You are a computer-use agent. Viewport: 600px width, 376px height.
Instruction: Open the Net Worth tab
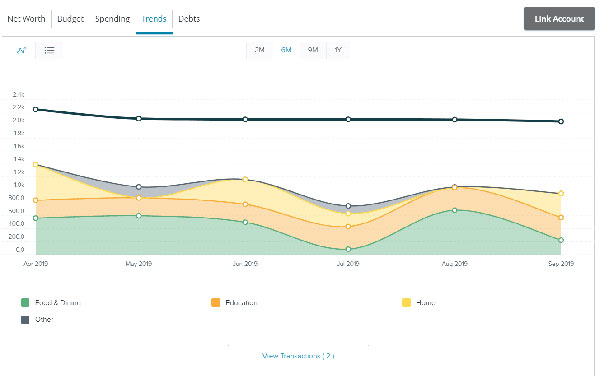[x=26, y=19]
